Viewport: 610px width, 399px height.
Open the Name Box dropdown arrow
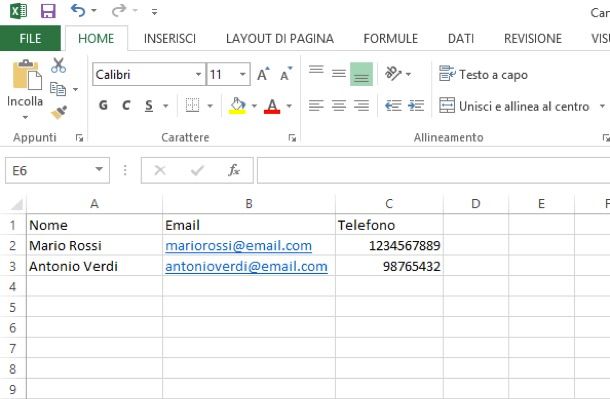[99, 170]
